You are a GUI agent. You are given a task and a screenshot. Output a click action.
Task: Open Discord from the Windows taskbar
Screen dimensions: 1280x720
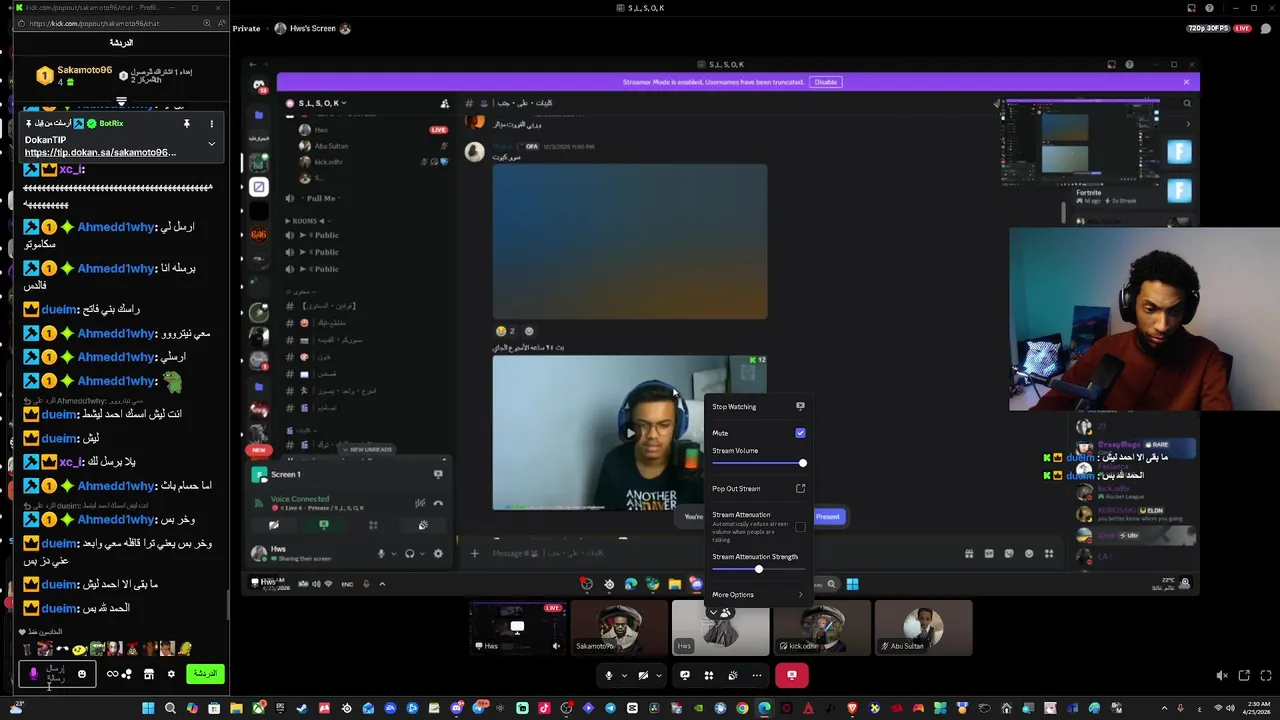(x=456, y=708)
